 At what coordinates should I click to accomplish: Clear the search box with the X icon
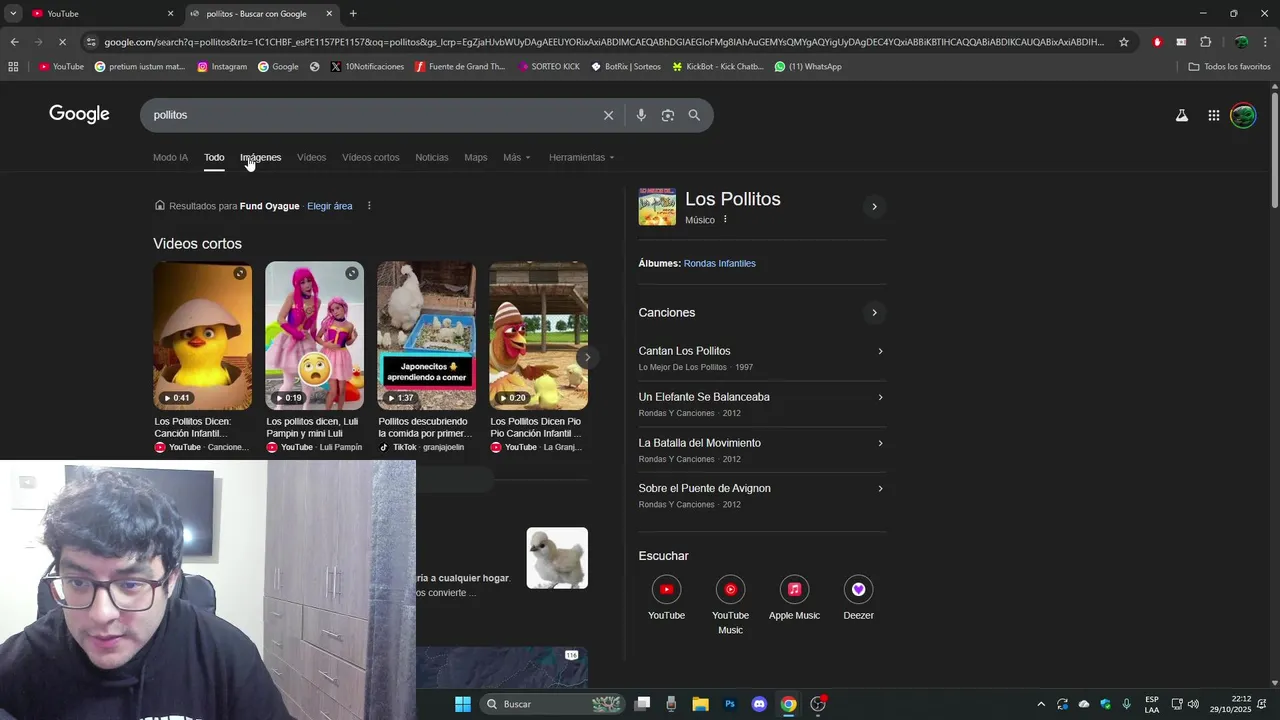[608, 115]
